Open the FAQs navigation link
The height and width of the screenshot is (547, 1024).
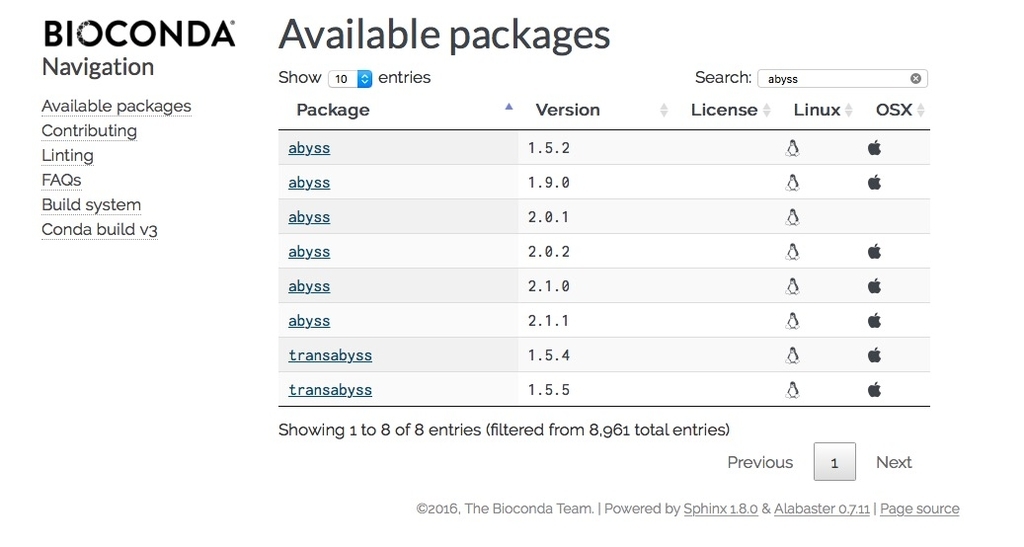click(61, 180)
